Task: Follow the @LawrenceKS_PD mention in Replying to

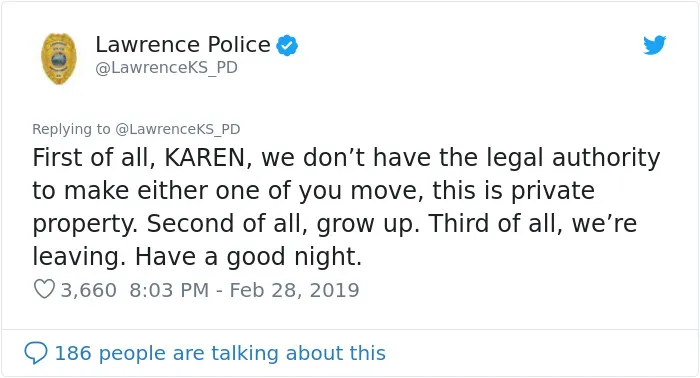Action: pos(178,129)
